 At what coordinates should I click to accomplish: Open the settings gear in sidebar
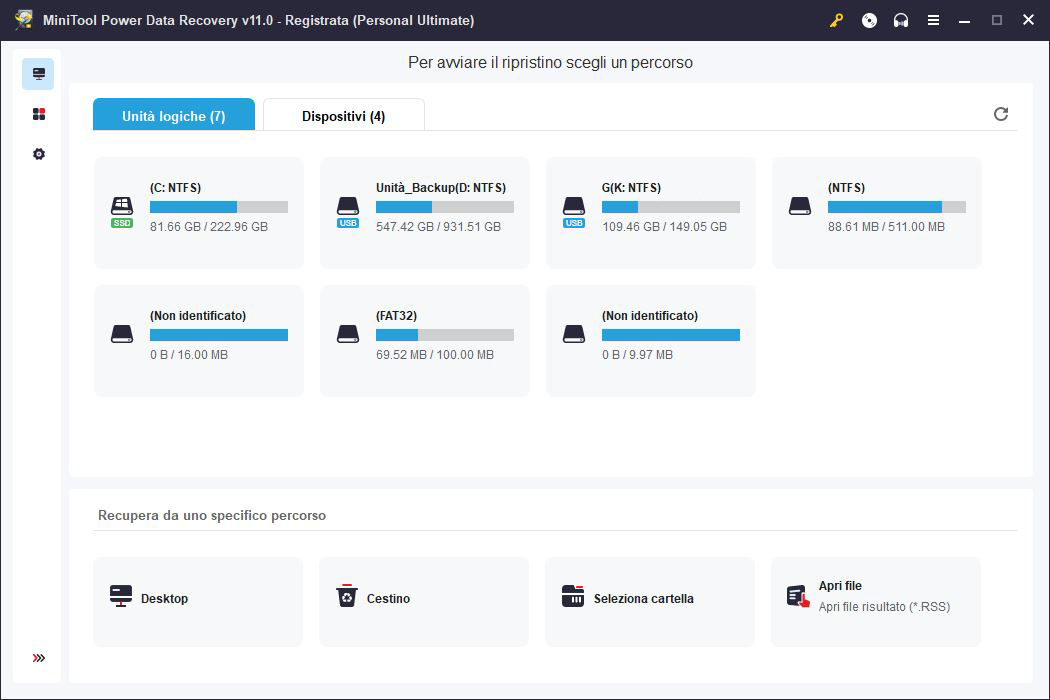coord(39,154)
